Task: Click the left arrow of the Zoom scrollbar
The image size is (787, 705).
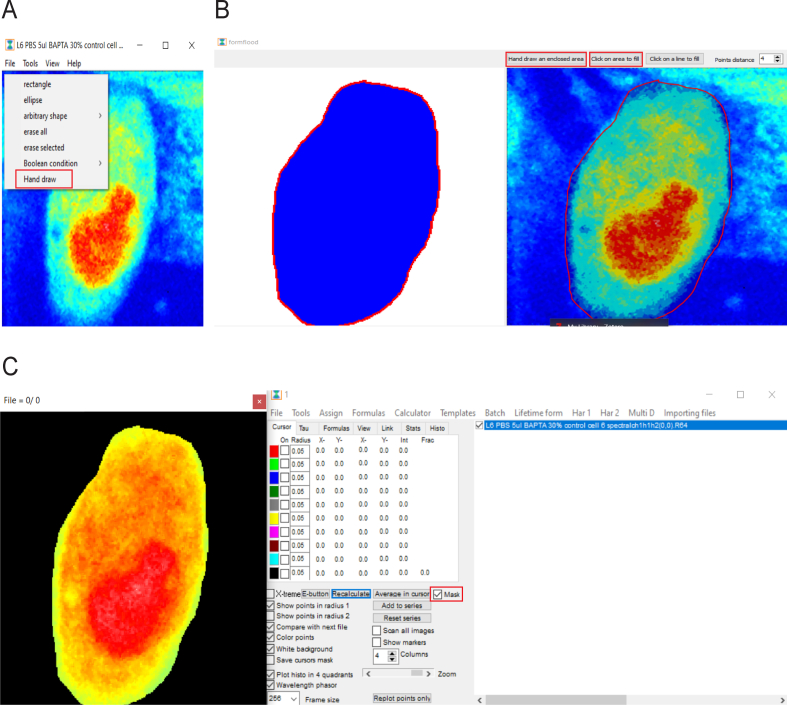Action: (369, 674)
